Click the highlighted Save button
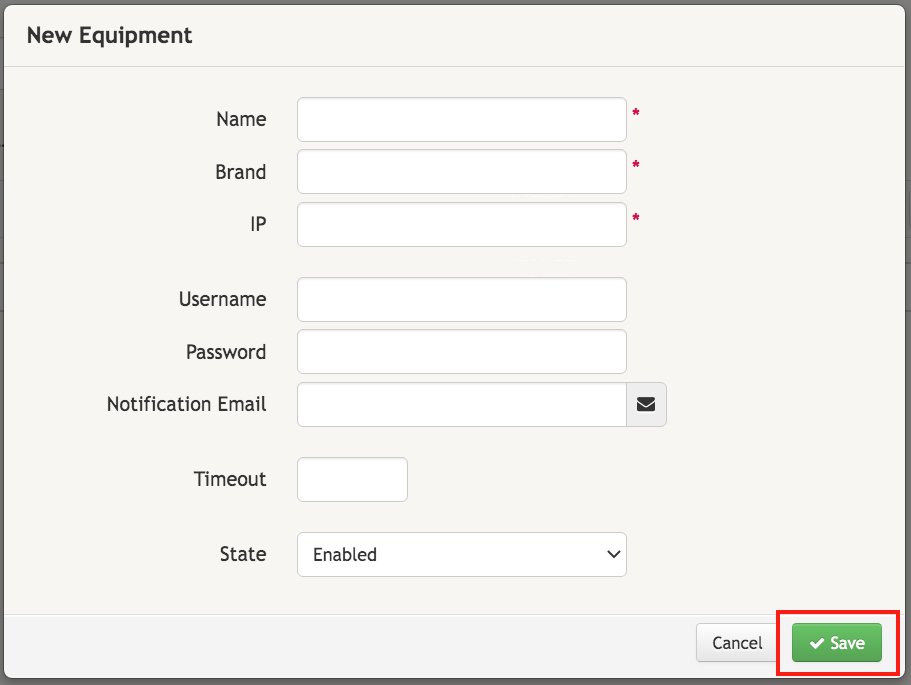 tap(836, 643)
